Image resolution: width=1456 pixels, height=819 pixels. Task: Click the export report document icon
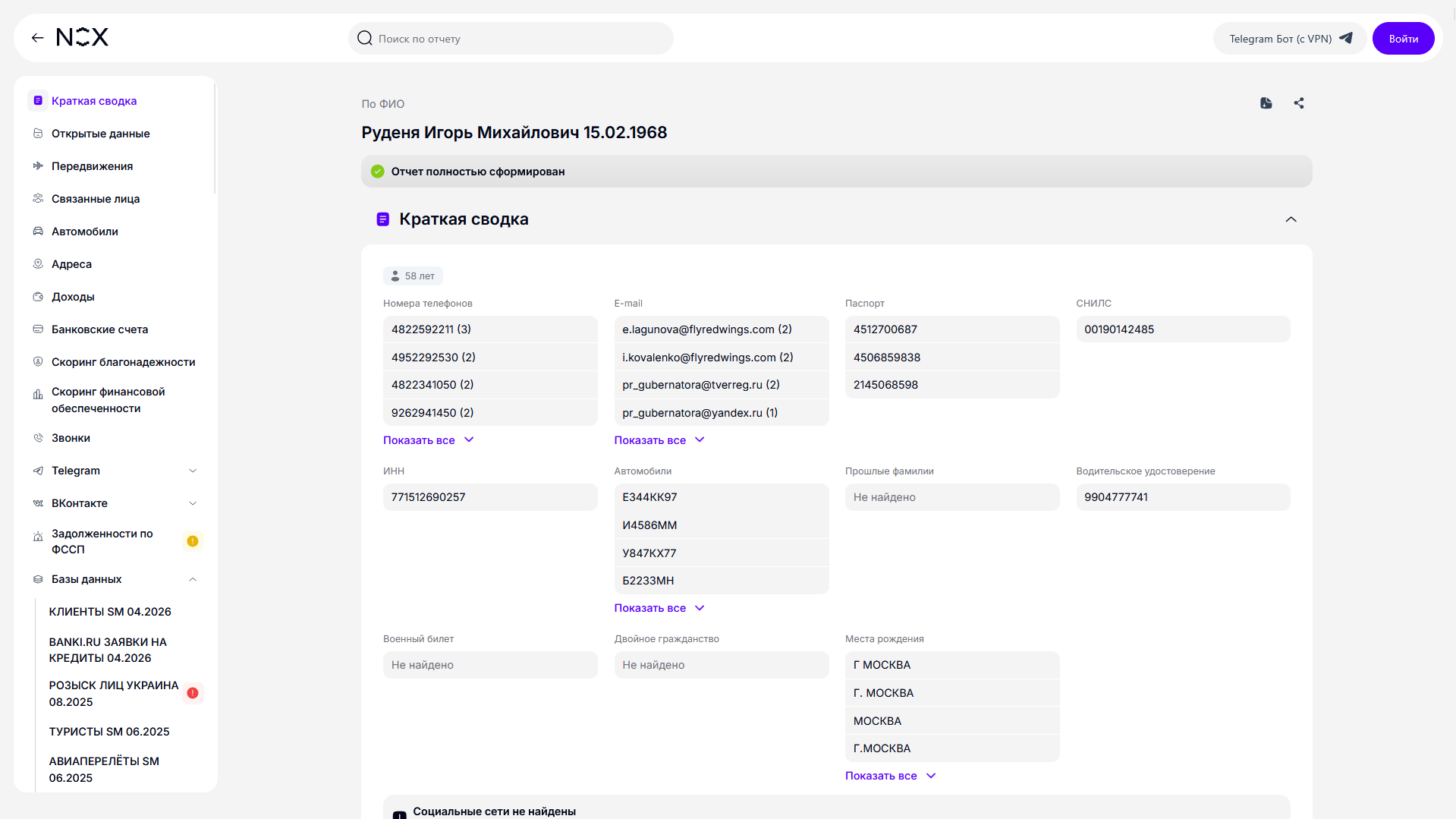coord(1266,103)
